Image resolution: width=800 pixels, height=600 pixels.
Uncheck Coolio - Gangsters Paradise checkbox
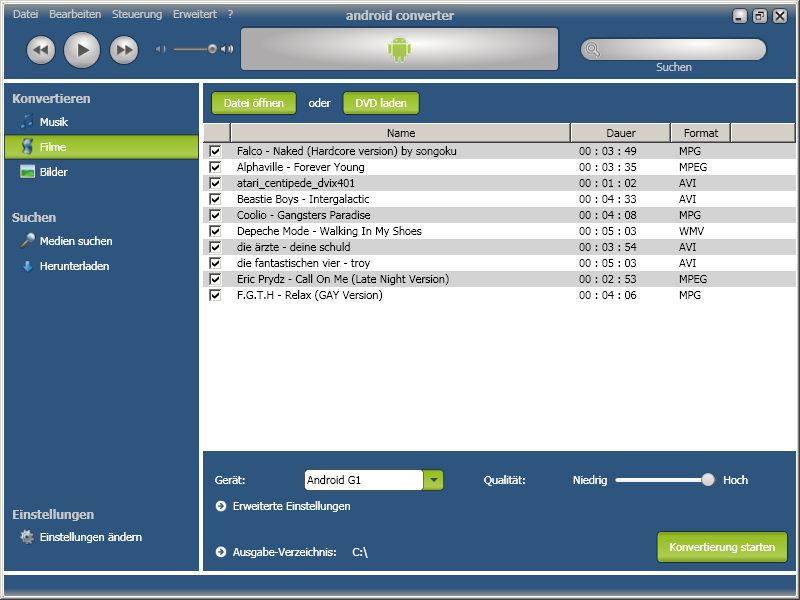pyautogui.click(x=215, y=215)
